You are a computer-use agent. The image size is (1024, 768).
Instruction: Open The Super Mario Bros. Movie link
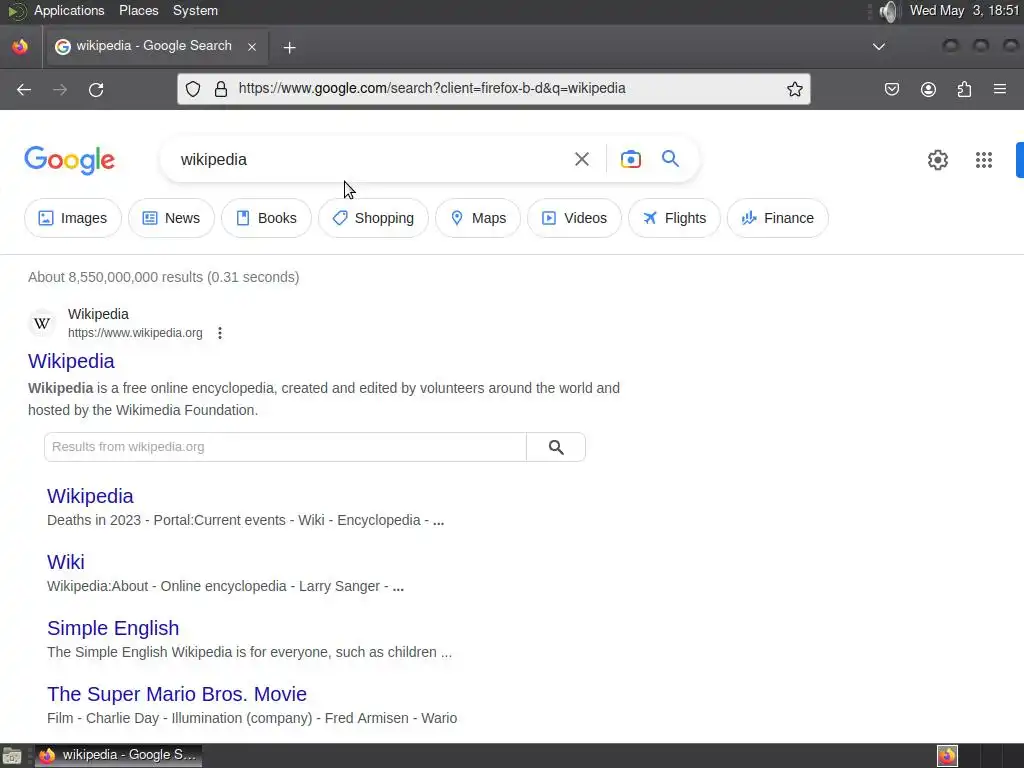[x=177, y=694]
